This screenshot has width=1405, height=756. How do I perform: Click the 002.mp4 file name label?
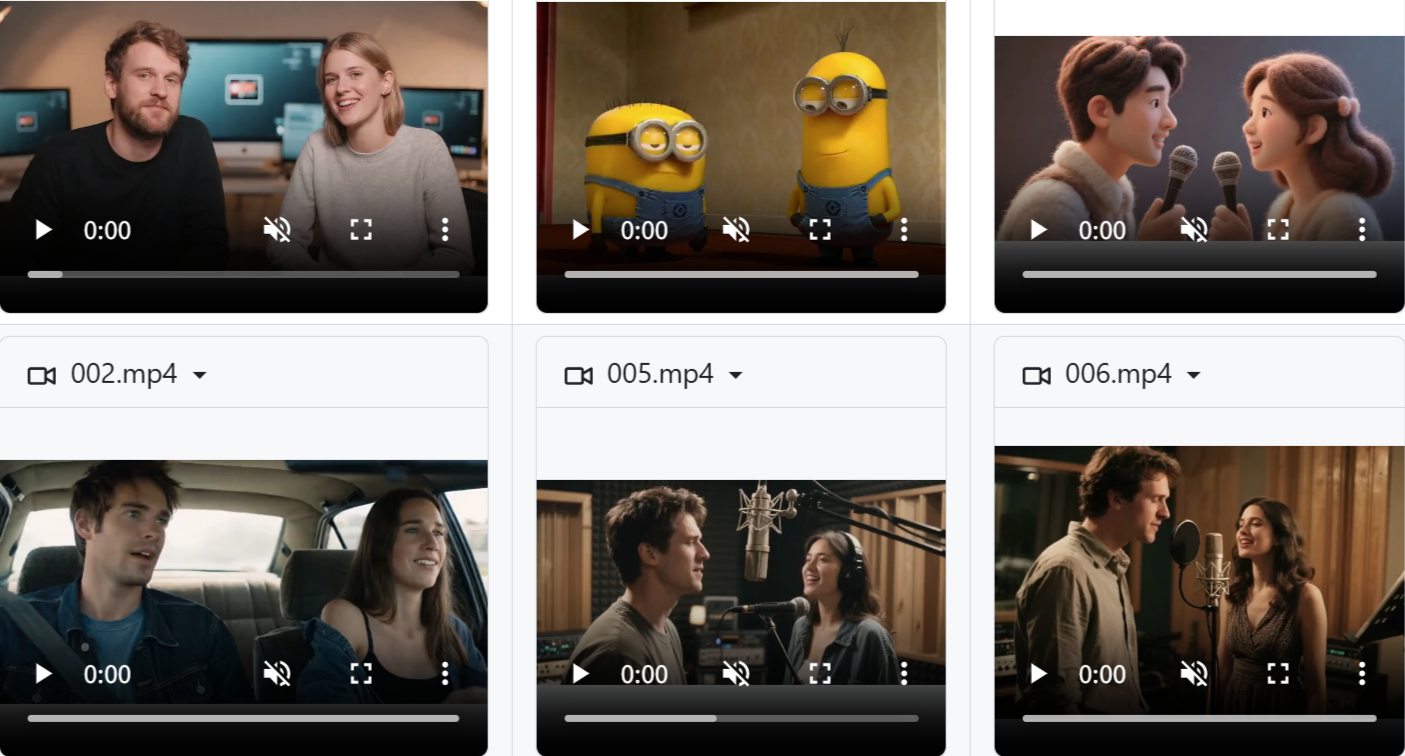(x=124, y=375)
